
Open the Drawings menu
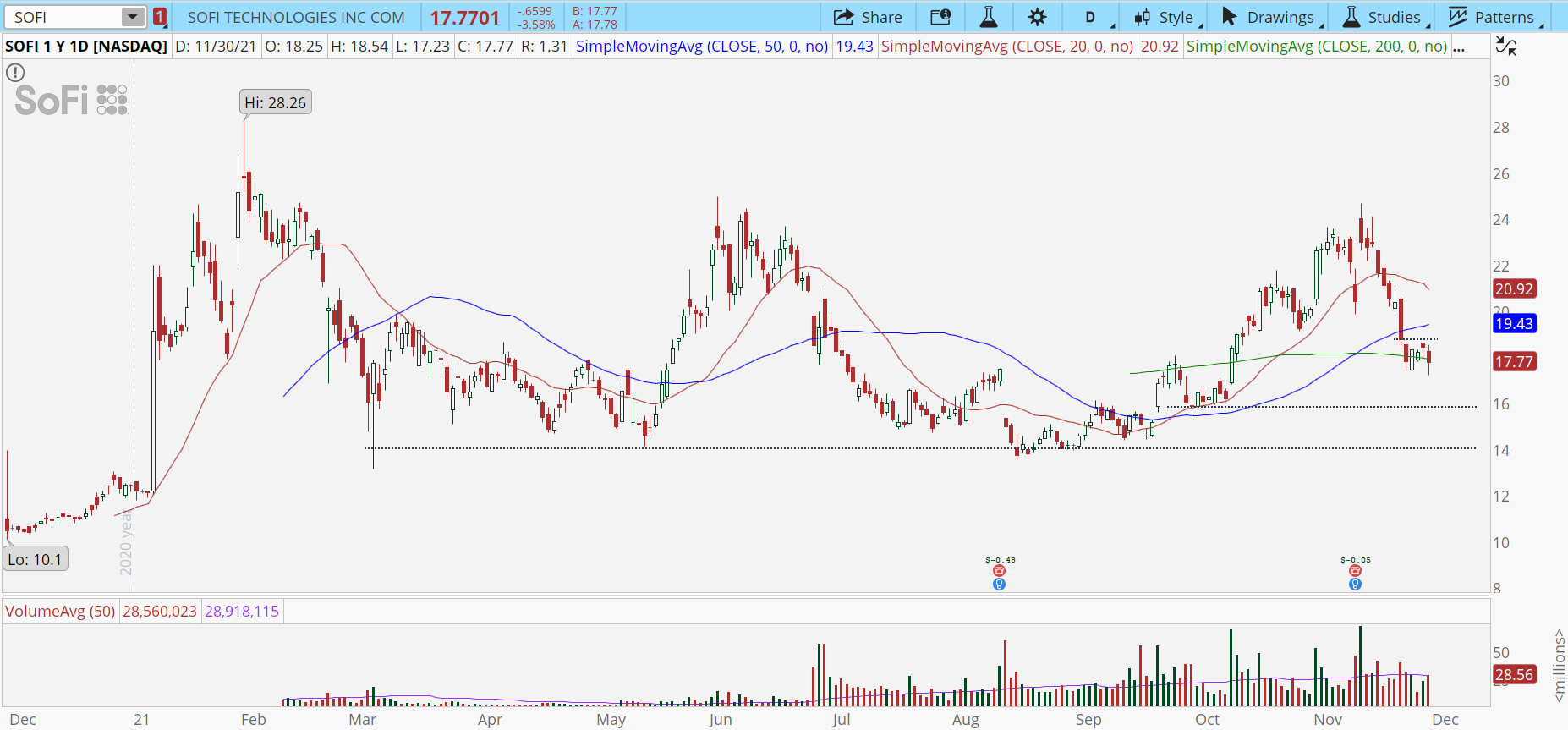(1269, 17)
